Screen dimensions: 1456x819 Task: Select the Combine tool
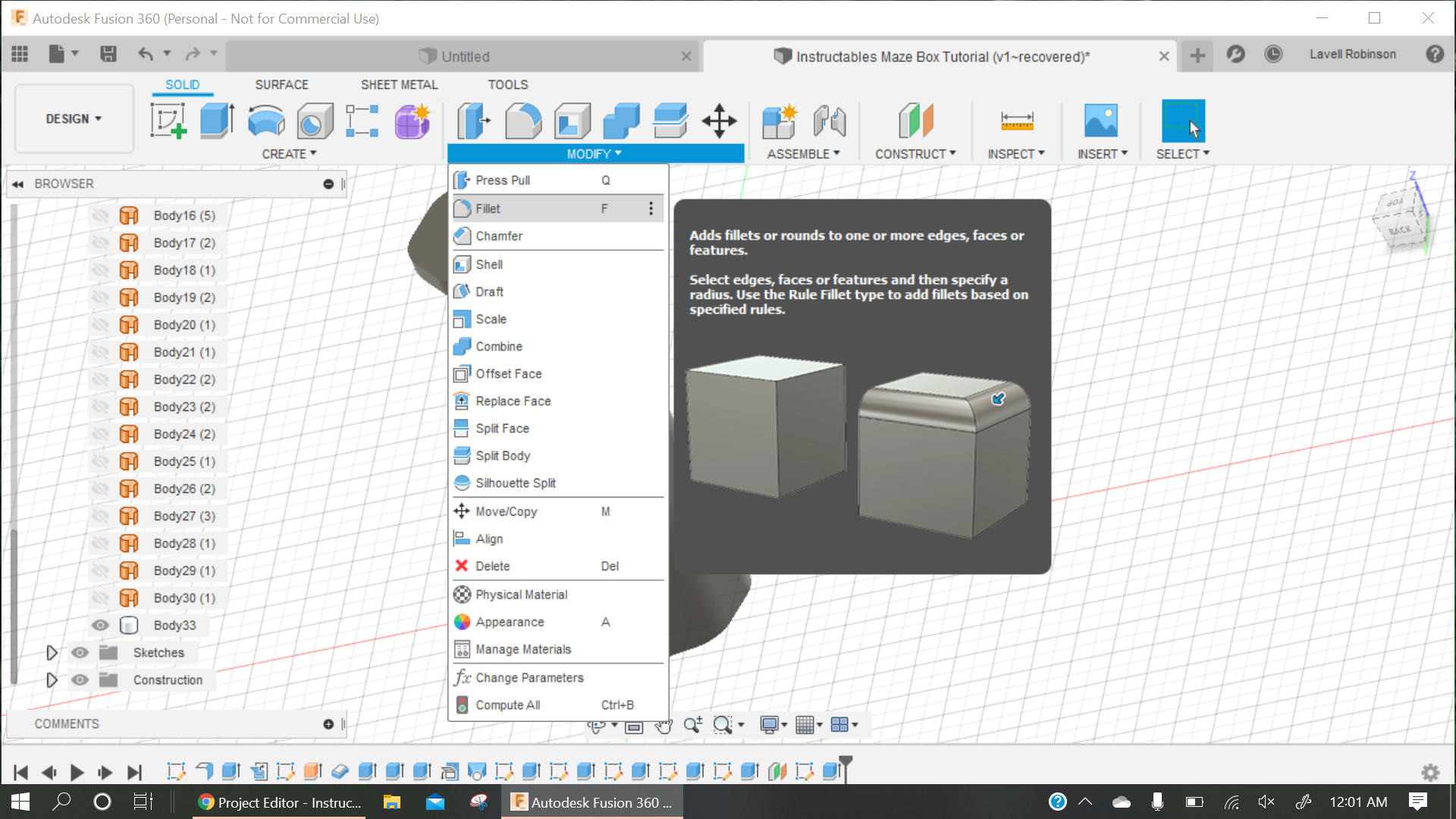(x=499, y=346)
